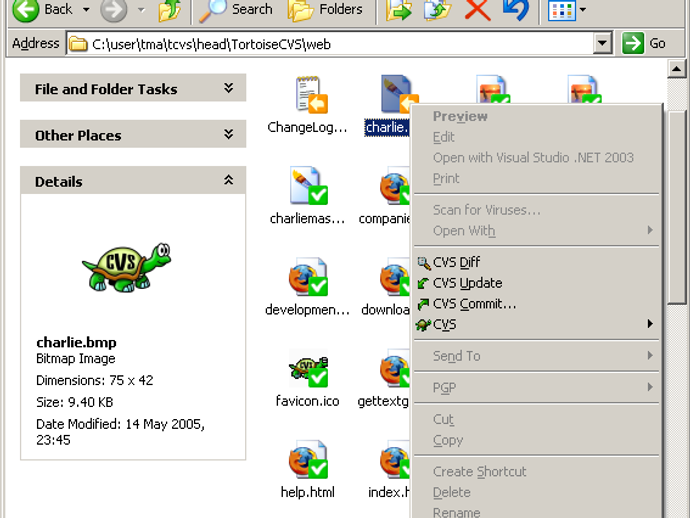The width and height of the screenshot is (690, 518).
Task: Open the Forward history dropdown arrow
Action: tap(141, 10)
